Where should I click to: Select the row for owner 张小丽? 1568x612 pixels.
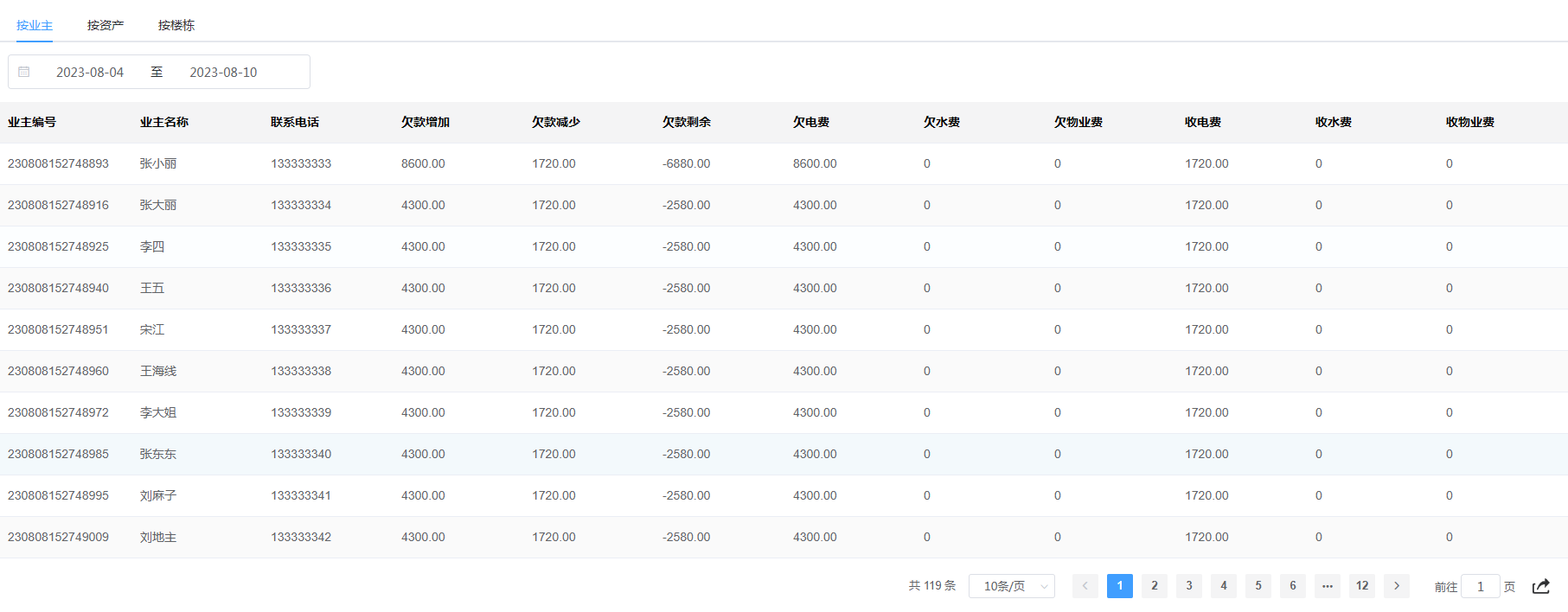point(158,164)
